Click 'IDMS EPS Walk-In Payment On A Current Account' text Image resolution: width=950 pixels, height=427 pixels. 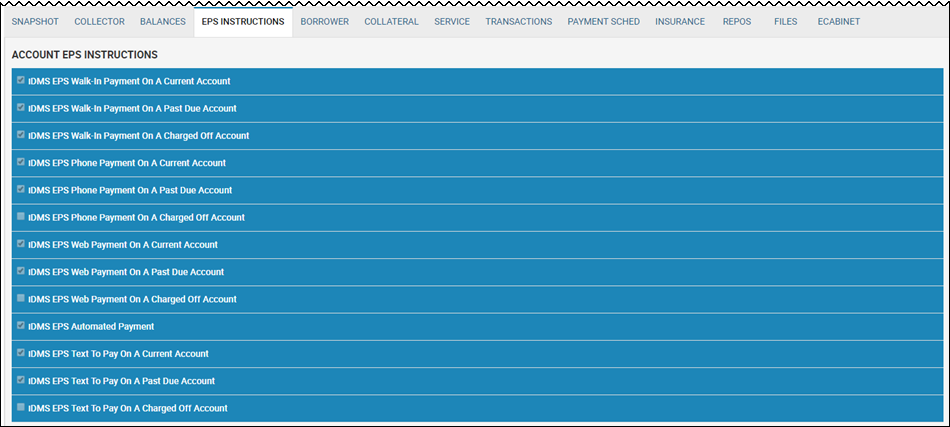[129, 81]
